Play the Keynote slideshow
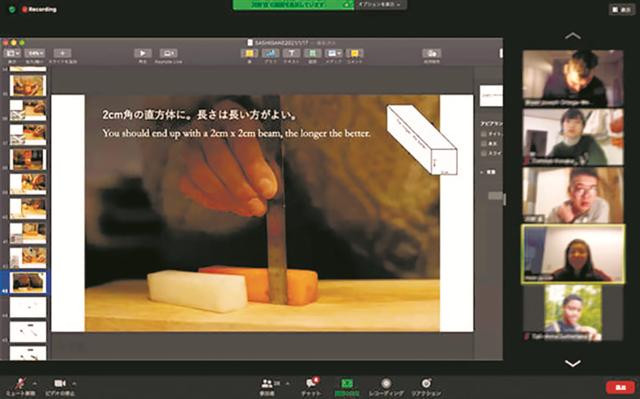 point(143,53)
